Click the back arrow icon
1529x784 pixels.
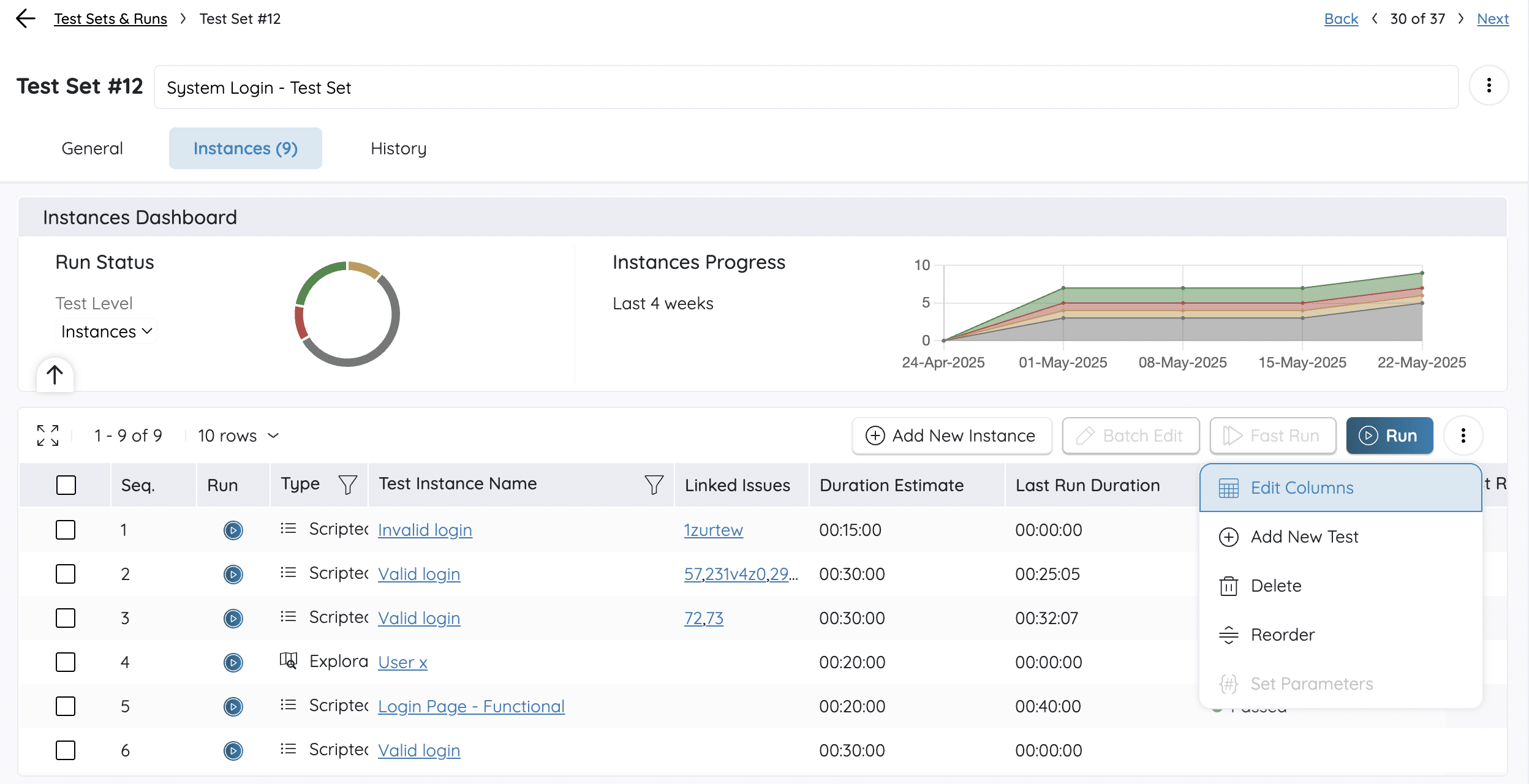point(25,18)
